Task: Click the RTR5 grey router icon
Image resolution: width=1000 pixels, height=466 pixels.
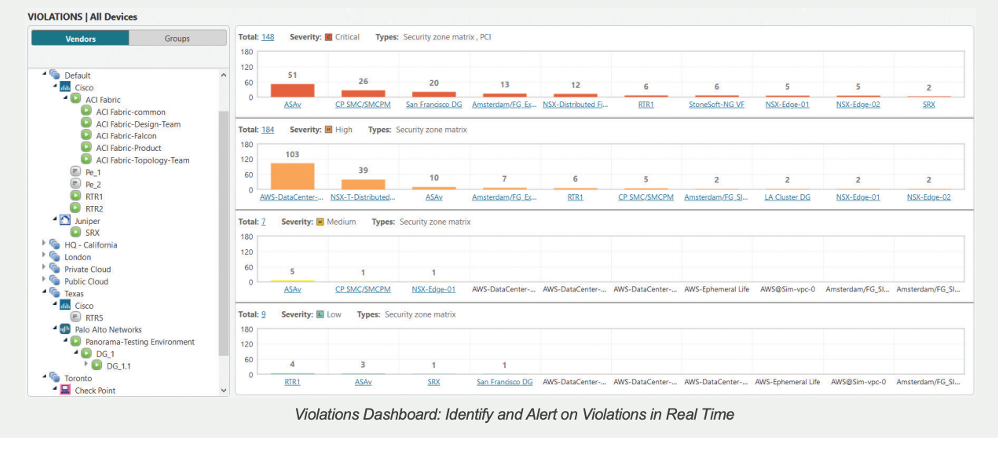Action: click(x=75, y=317)
